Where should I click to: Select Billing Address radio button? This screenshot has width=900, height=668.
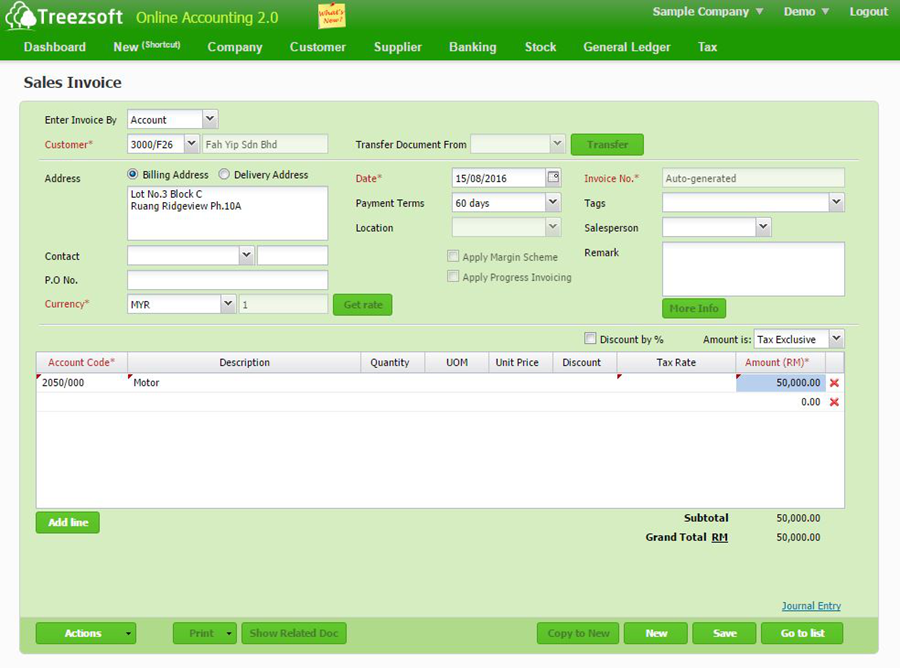click(133, 174)
